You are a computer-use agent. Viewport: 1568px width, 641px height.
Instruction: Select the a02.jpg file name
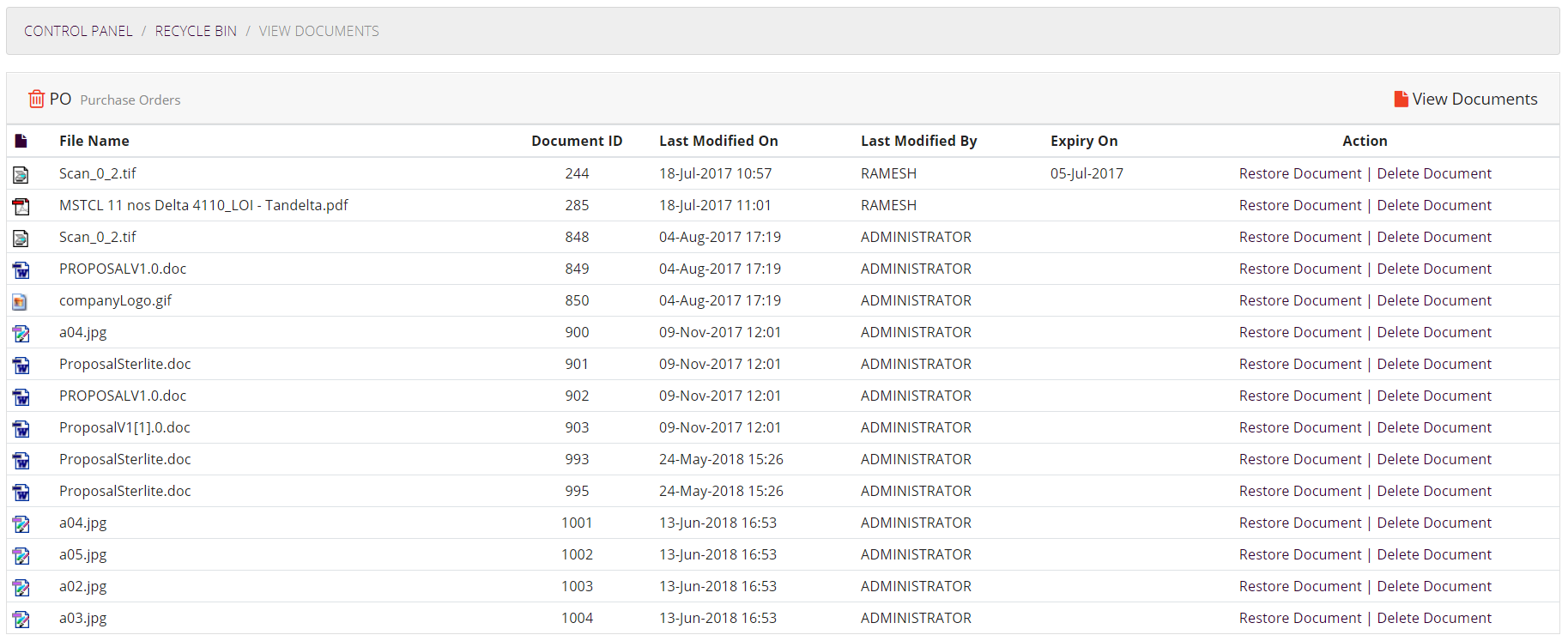[83, 586]
